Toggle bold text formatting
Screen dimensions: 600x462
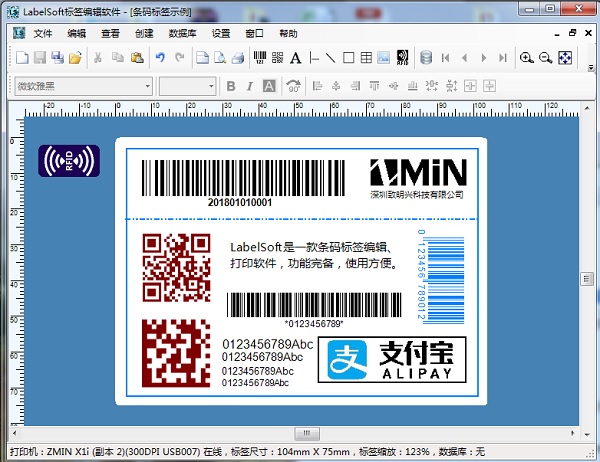tap(231, 86)
